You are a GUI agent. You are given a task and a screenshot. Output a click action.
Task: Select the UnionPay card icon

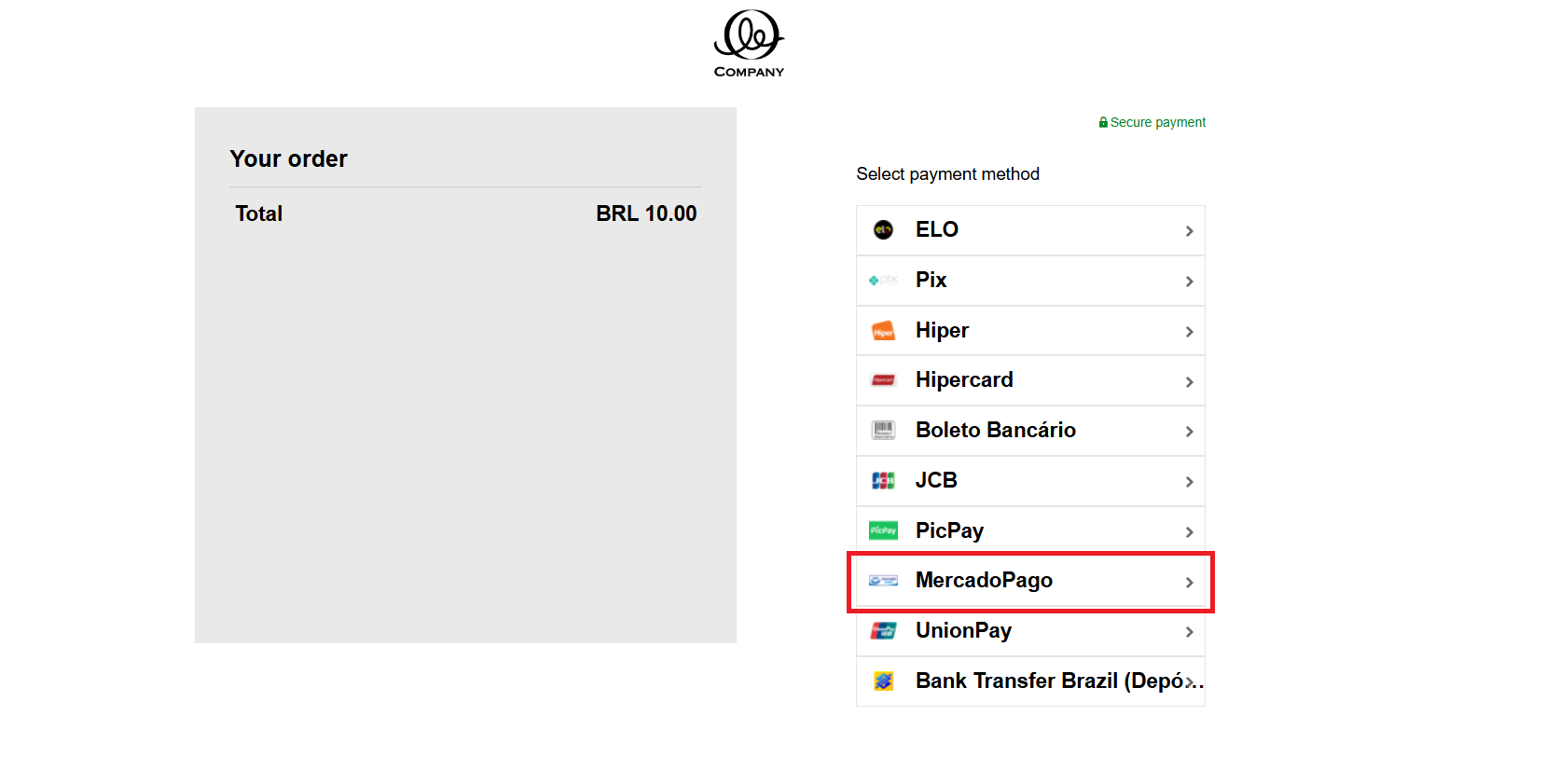tap(883, 630)
